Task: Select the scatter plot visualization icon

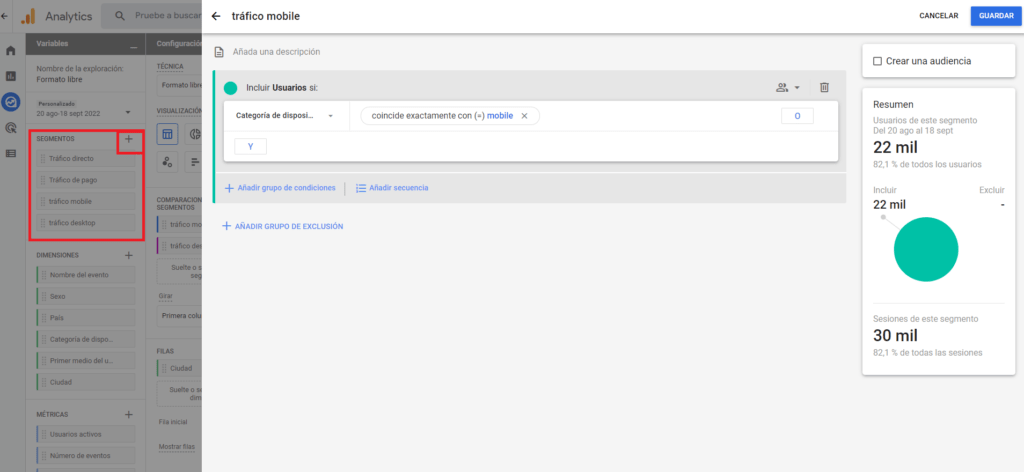Action: pos(168,162)
